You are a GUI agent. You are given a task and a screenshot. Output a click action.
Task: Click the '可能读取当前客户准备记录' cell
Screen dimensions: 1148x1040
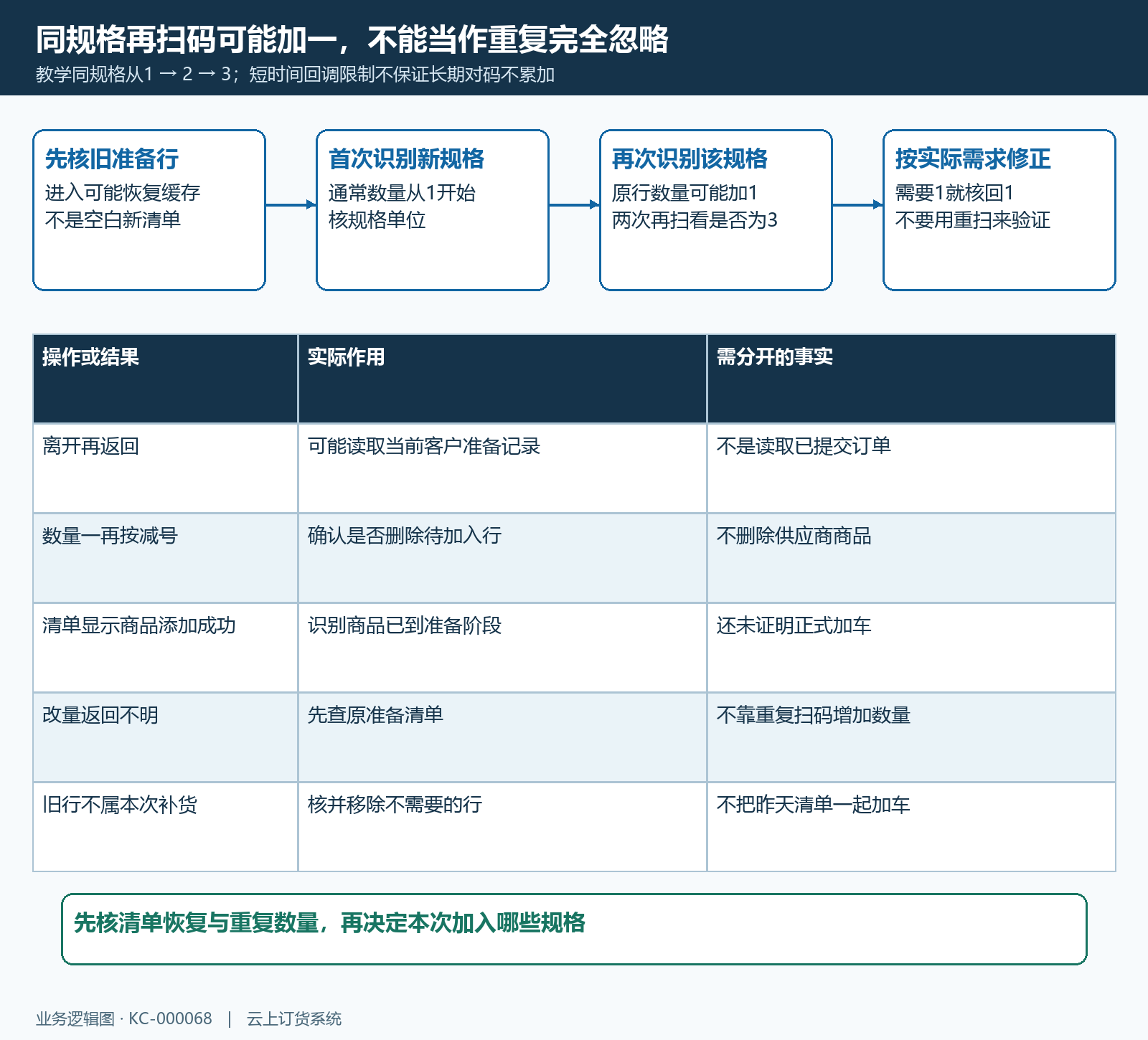(502, 468)
